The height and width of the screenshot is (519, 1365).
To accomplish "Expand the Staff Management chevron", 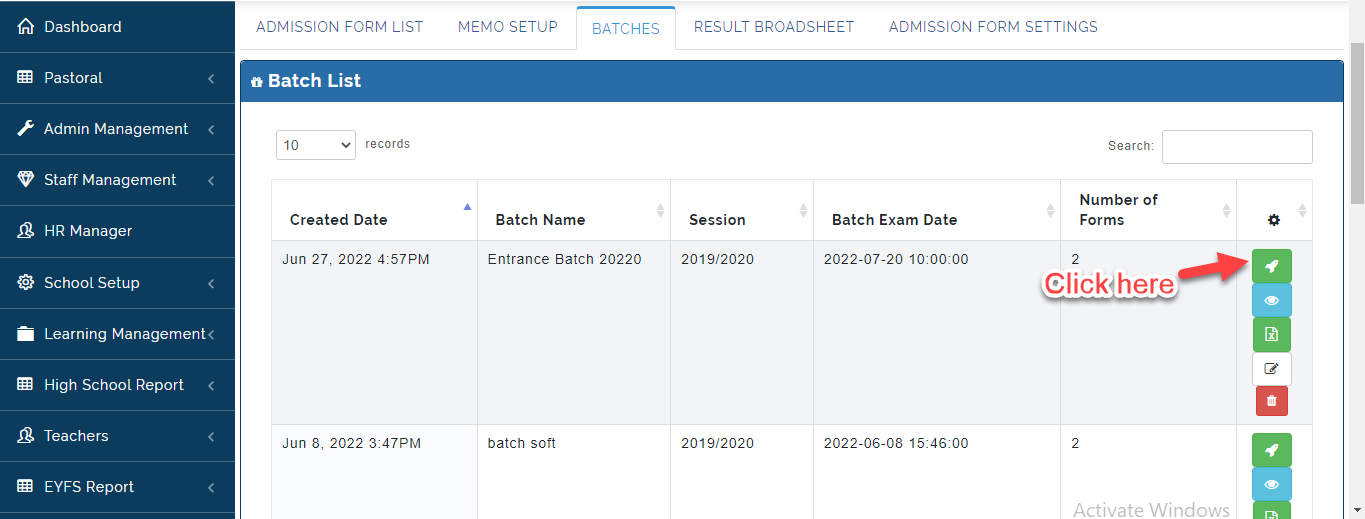I will (211, 180).
